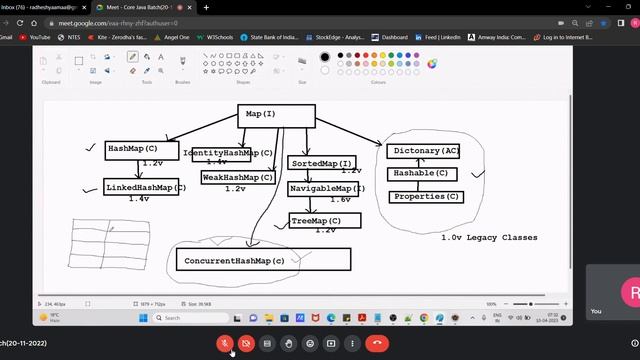
Task: Select the Eraser tool in Paint
Action: pyautogui.click(x=133, y=71)
